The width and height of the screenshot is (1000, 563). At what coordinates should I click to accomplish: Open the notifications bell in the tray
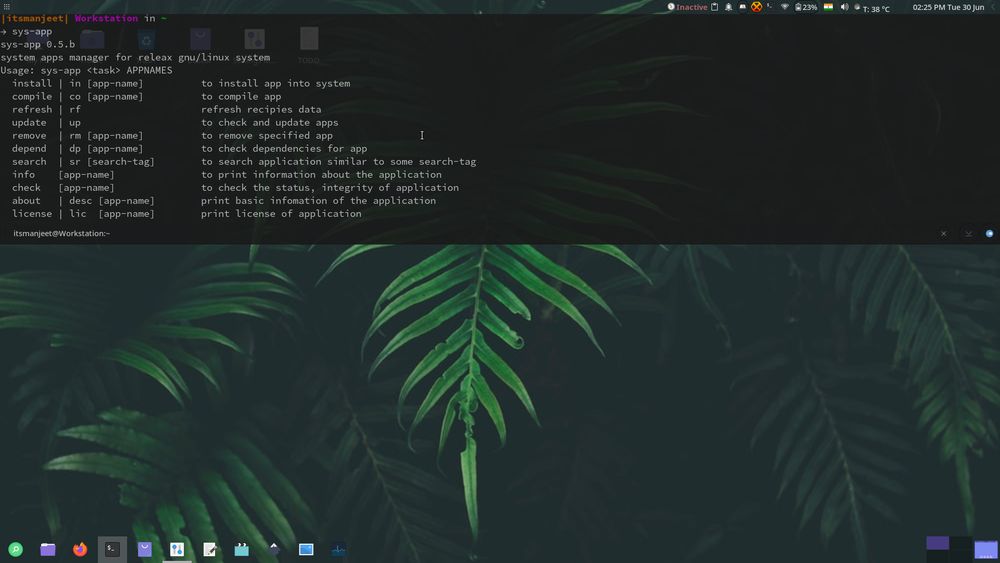[729, 7]
